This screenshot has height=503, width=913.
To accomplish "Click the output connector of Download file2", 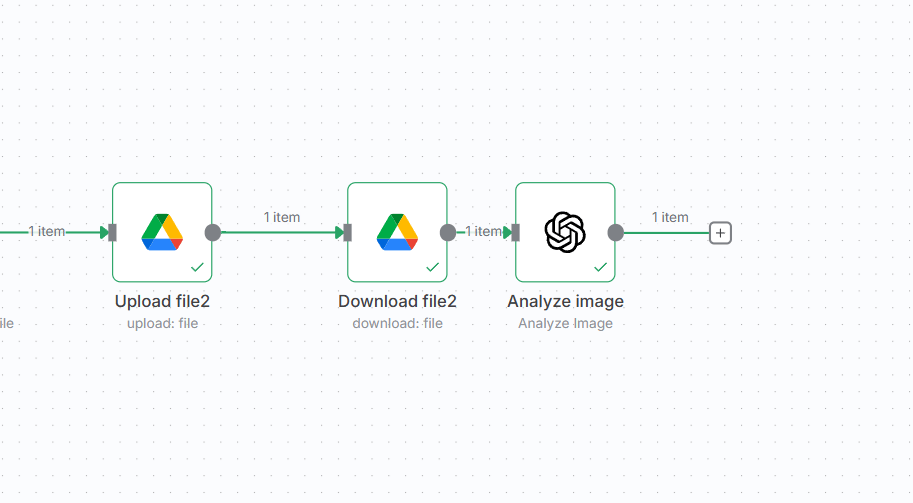I will pos(448,232).
